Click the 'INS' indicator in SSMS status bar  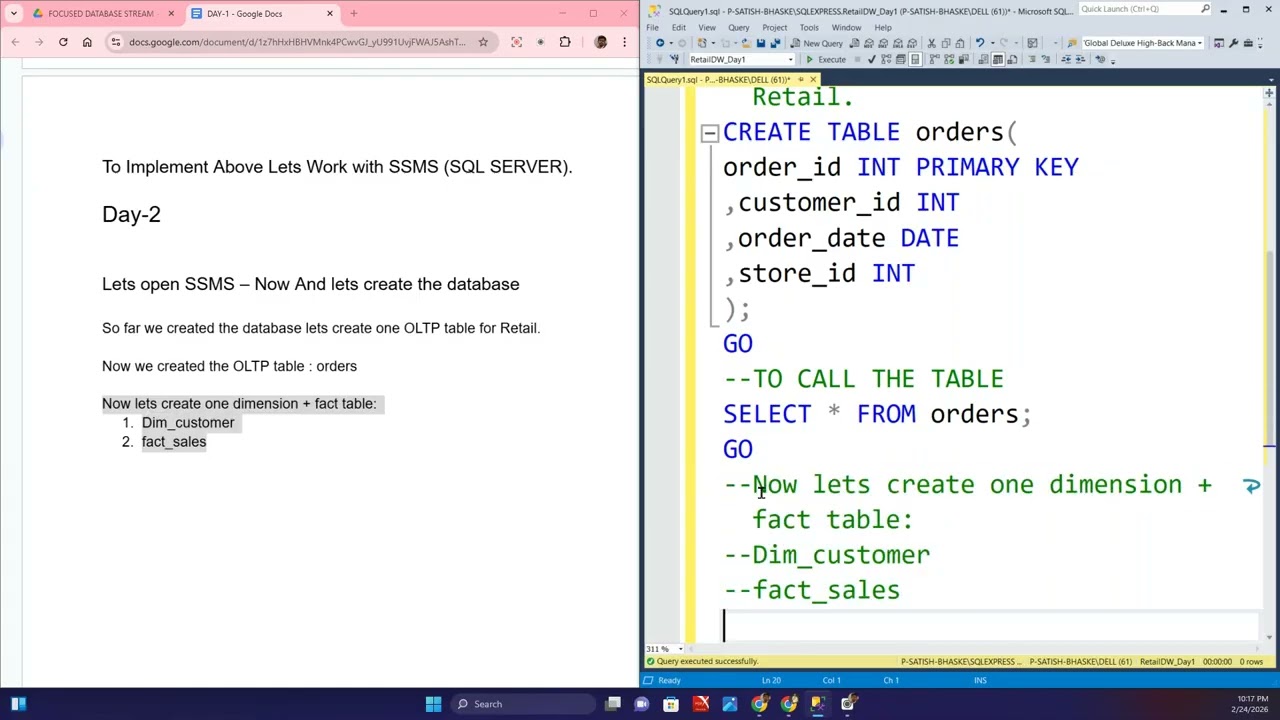click(x=980, y=681)
